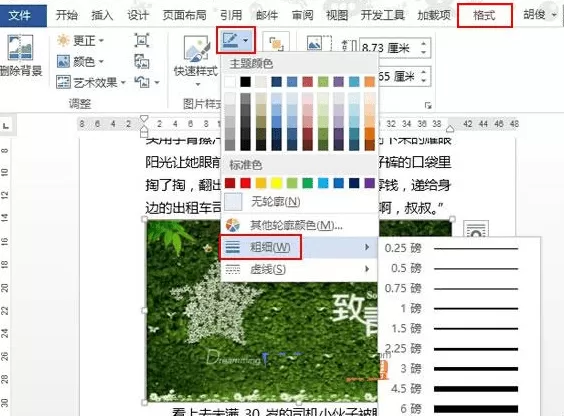Open the size dialog launcher icon
The height and width of the screenshot is (416, 564).
[x=428, y=105]
